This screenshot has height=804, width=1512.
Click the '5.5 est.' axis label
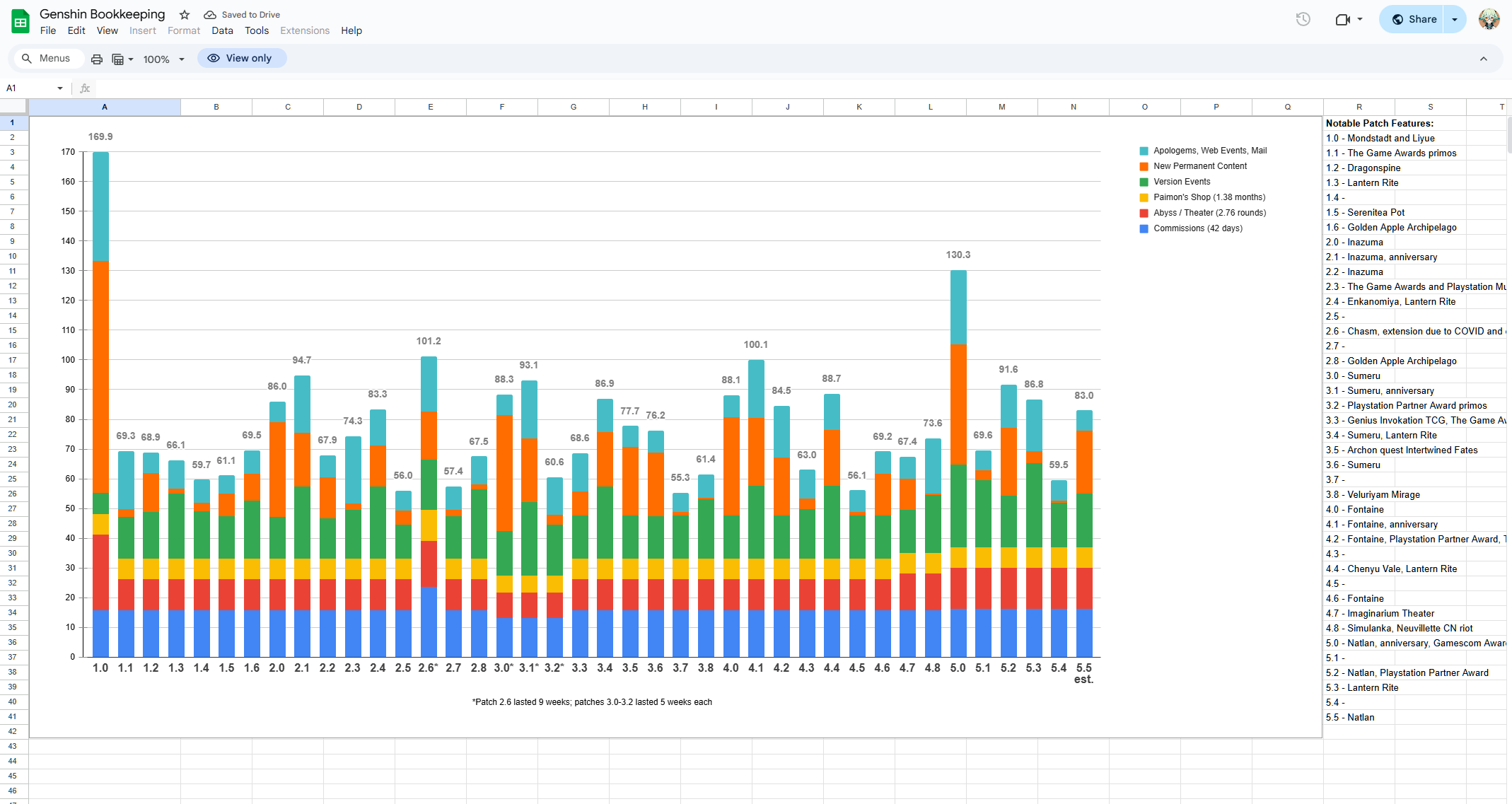(x=1083, y=673)
